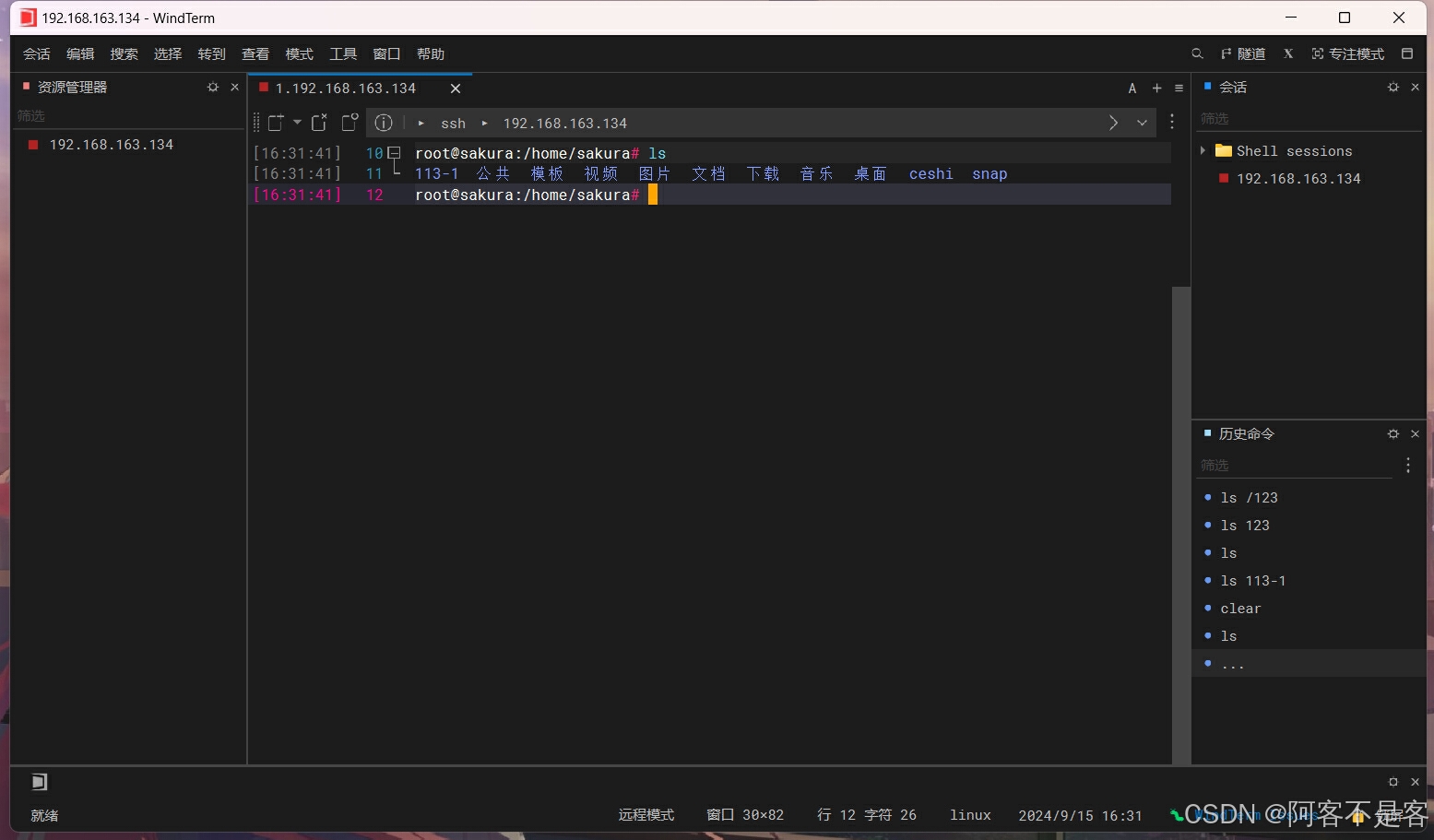This screenshot has height=840, width=1434.
Task: Click the 2024/9/15 16:31 date in status bar
Action: coord(1080,815)
